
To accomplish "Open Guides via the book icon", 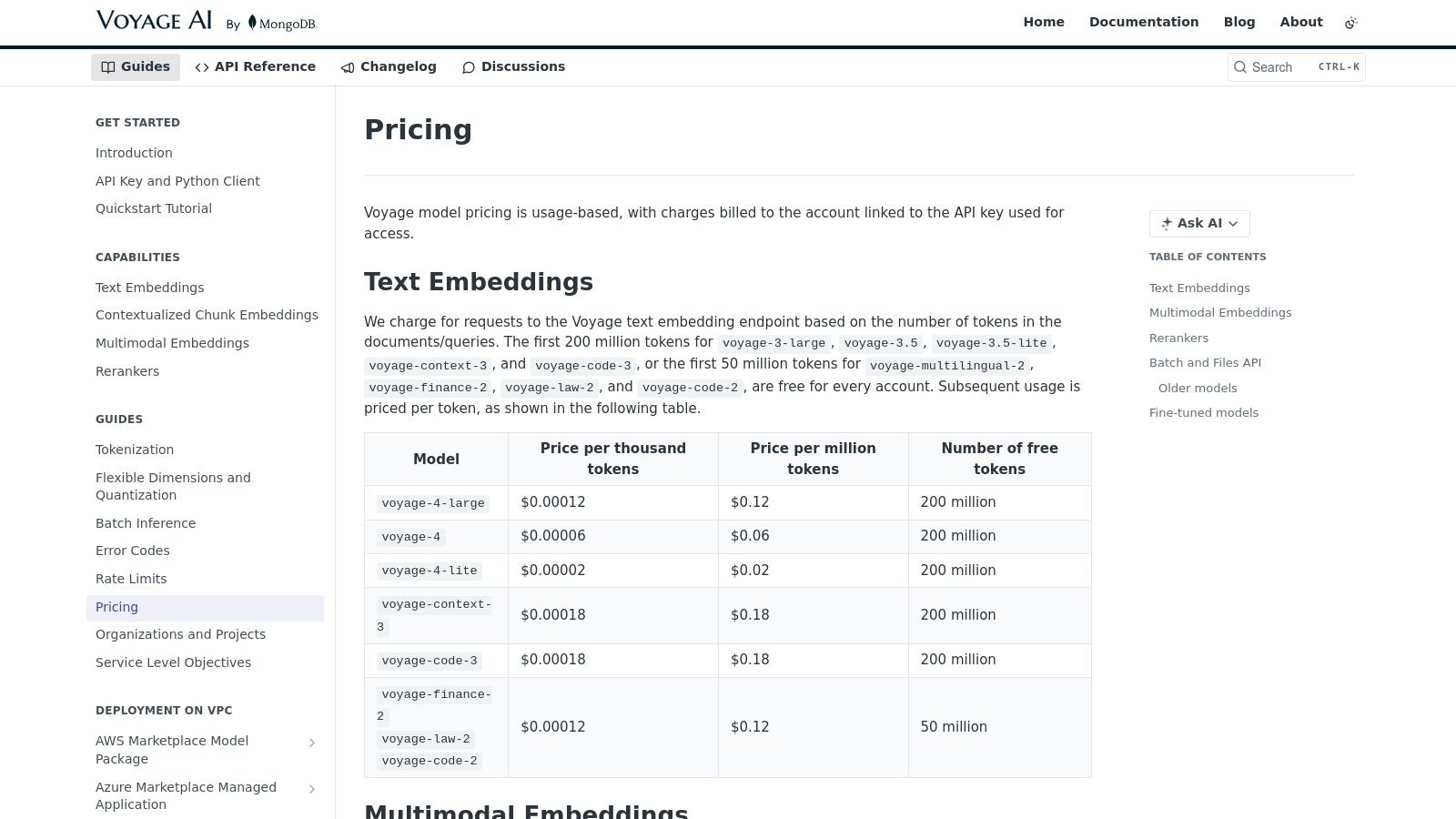I will pyautogui.click(x=108, y=67).
